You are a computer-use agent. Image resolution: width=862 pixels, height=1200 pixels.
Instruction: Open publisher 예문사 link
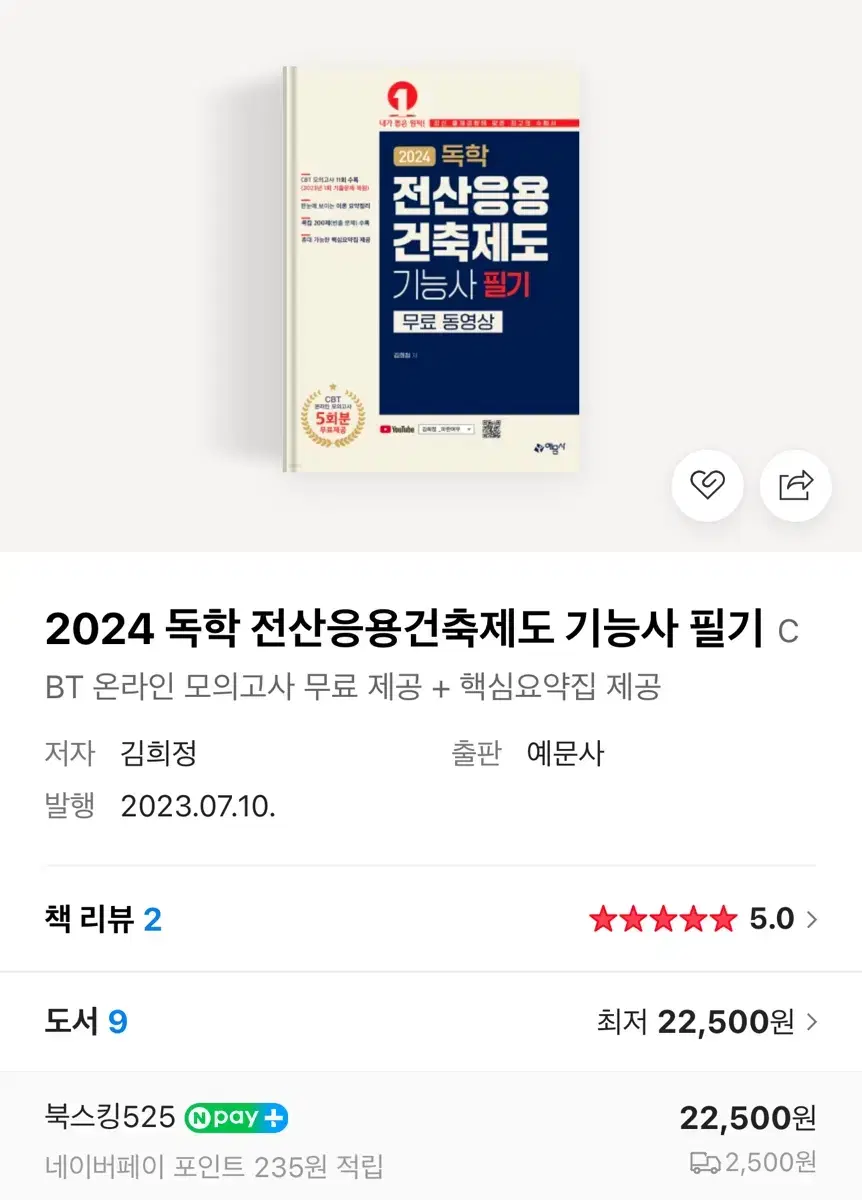pyautogui.click(x=565, y=753)
